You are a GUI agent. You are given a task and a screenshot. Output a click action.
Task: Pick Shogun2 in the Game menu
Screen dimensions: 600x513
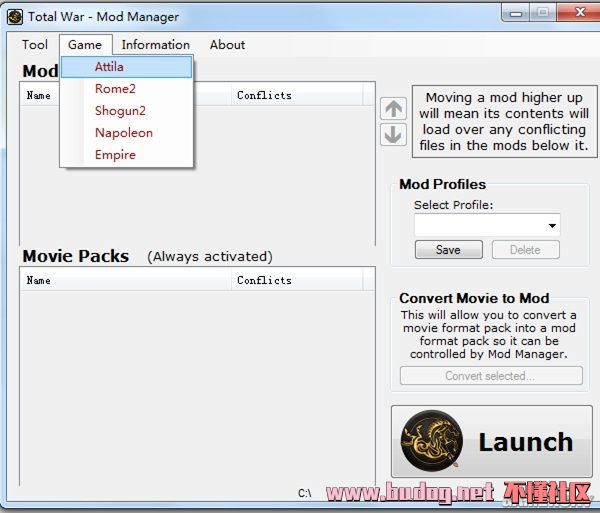126,111
